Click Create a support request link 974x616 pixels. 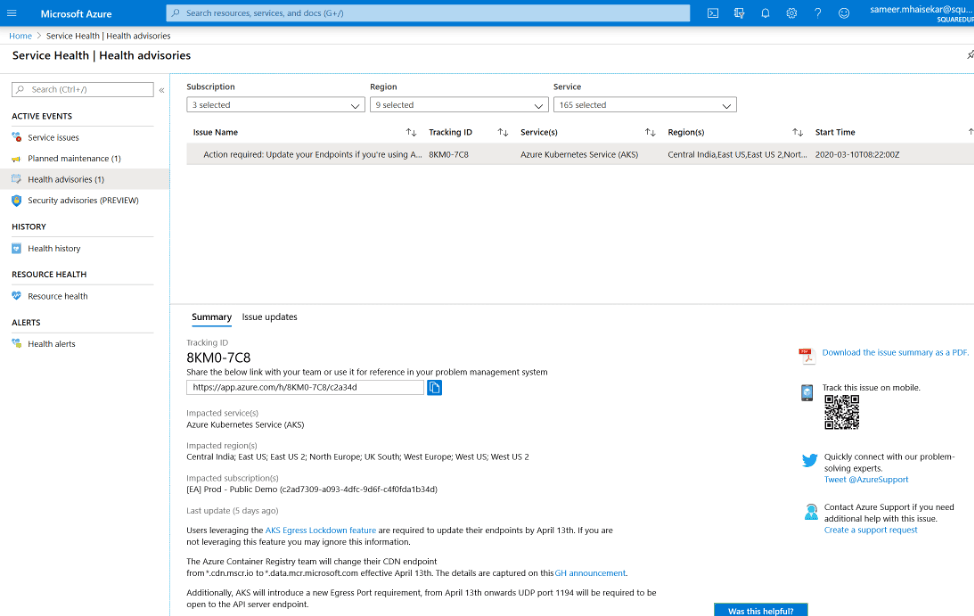click(x=870, y=530)
